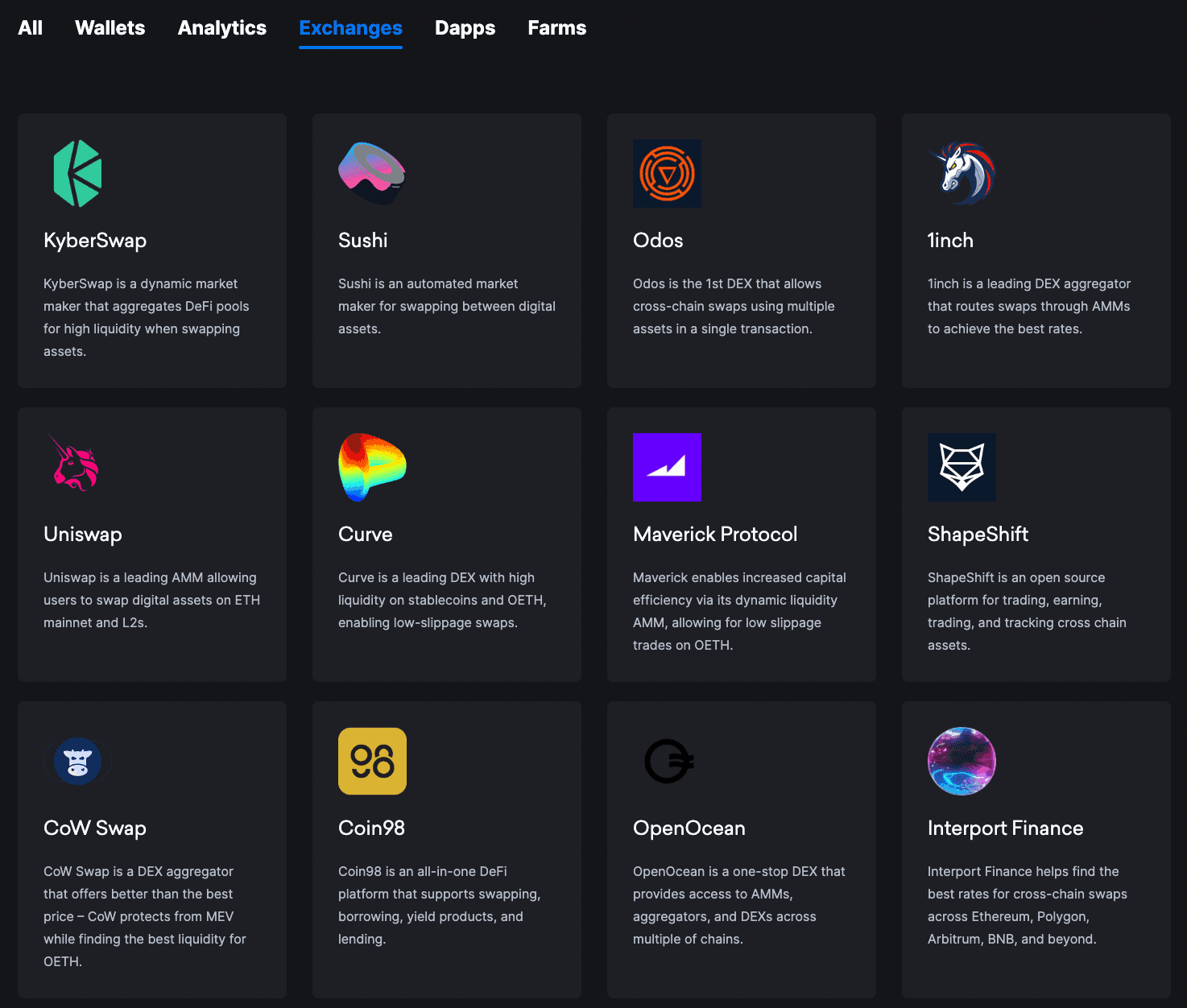
Task: Click the pink Uniswap unicorn icon
Action: click(x=76, y=465)
